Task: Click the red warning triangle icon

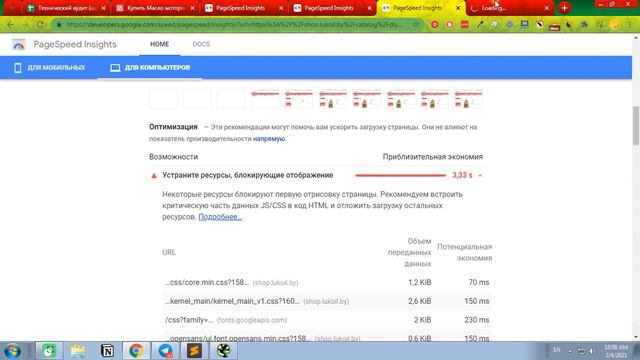Action: tap(154, 176)
